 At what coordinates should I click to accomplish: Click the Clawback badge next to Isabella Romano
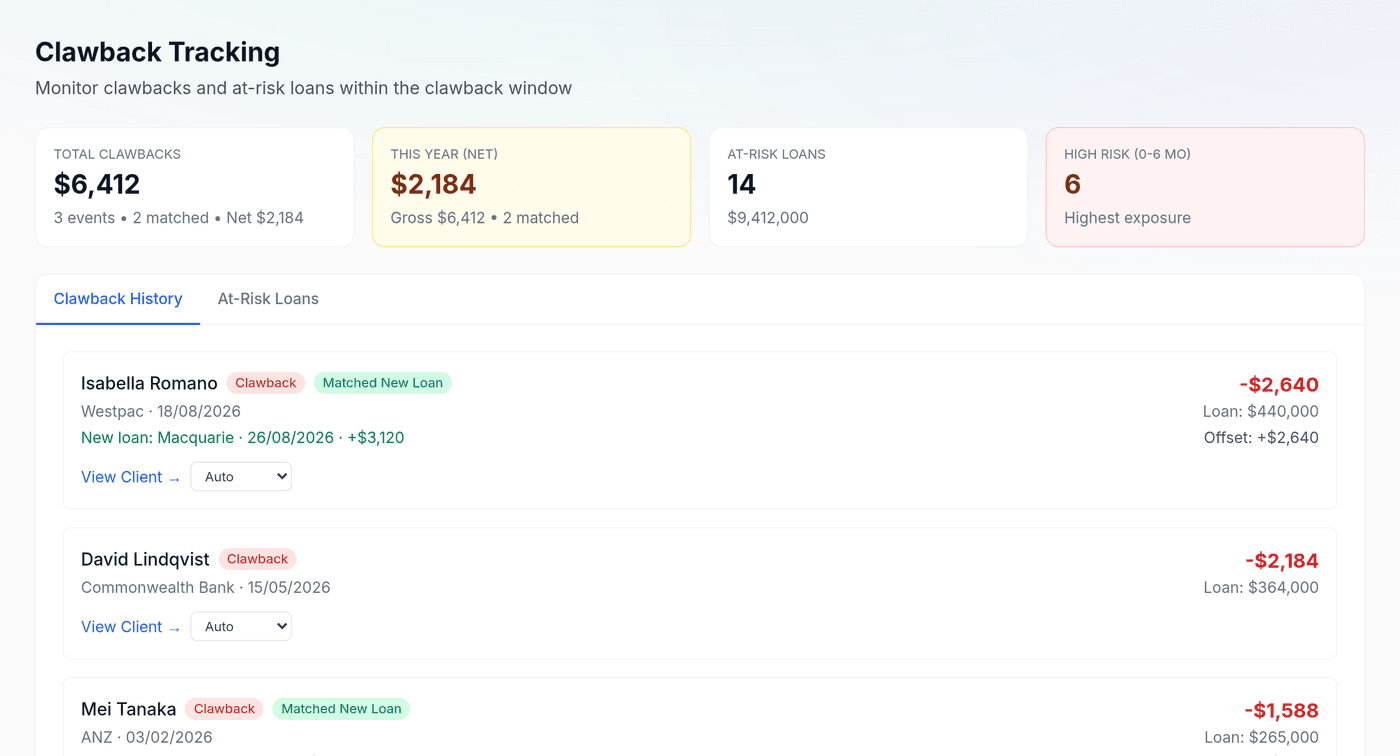(266, 383)
